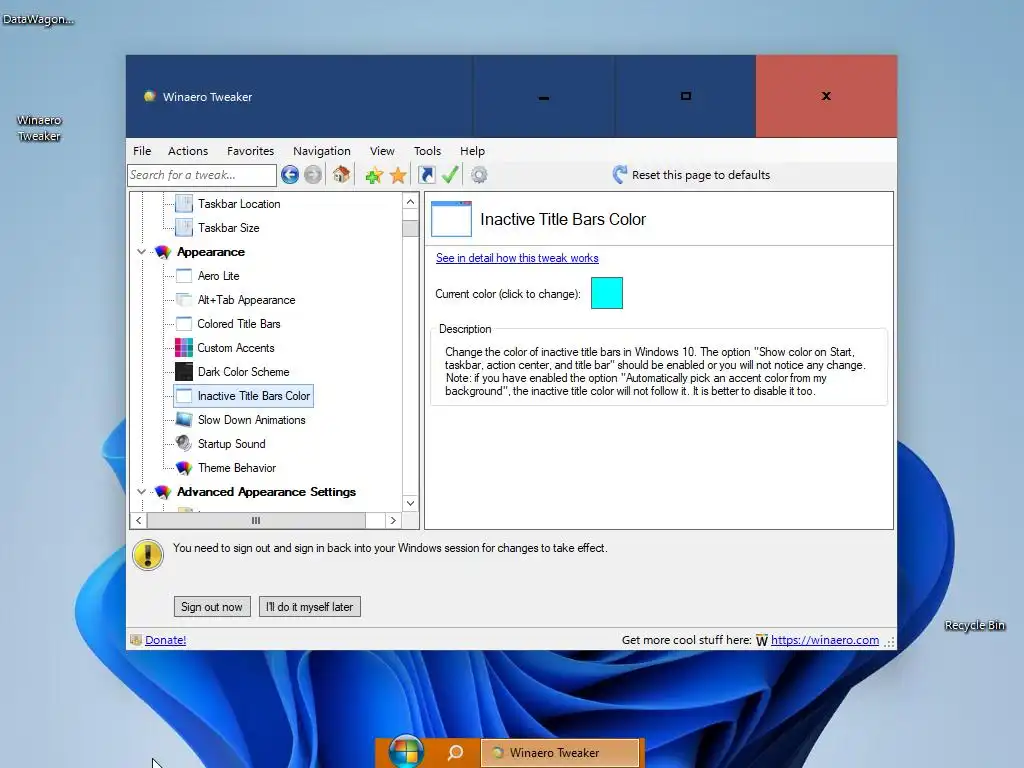Click the tree scrollbar up arrow

coord(410,201)
